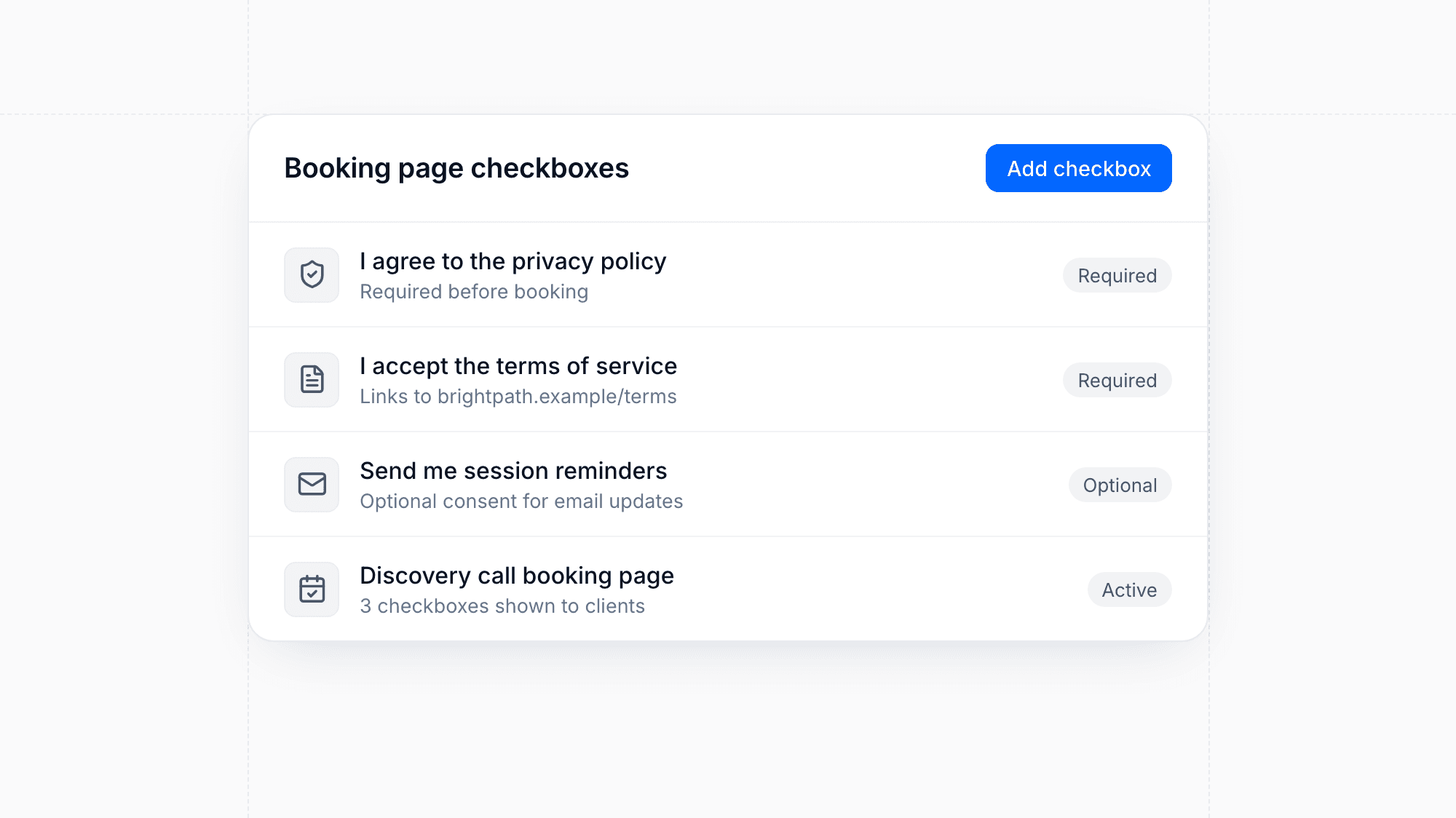Click '3 checkboxes shown to clients' subtitle

pos(502,606)
